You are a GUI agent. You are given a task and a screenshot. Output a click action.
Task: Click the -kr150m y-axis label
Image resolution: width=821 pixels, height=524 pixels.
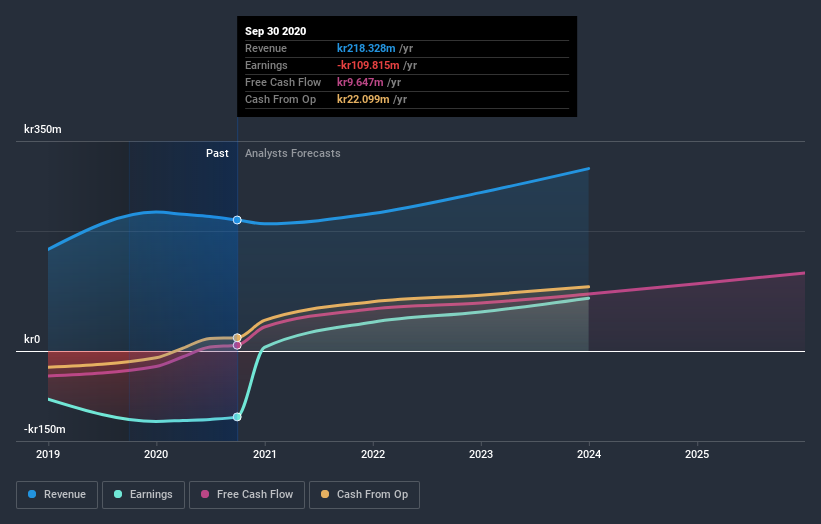coord(45,429)
